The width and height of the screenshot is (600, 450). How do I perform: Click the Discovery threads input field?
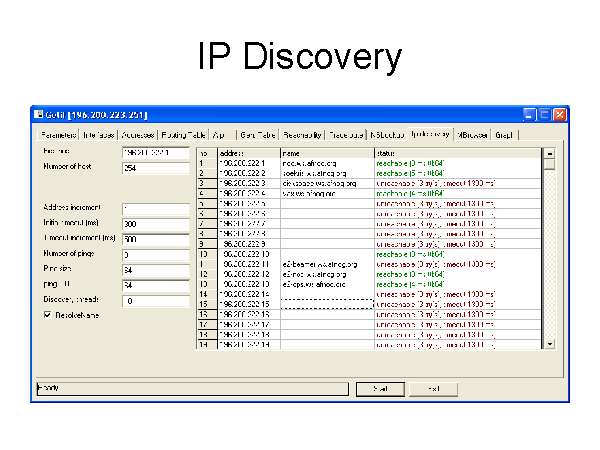point(155,300)
